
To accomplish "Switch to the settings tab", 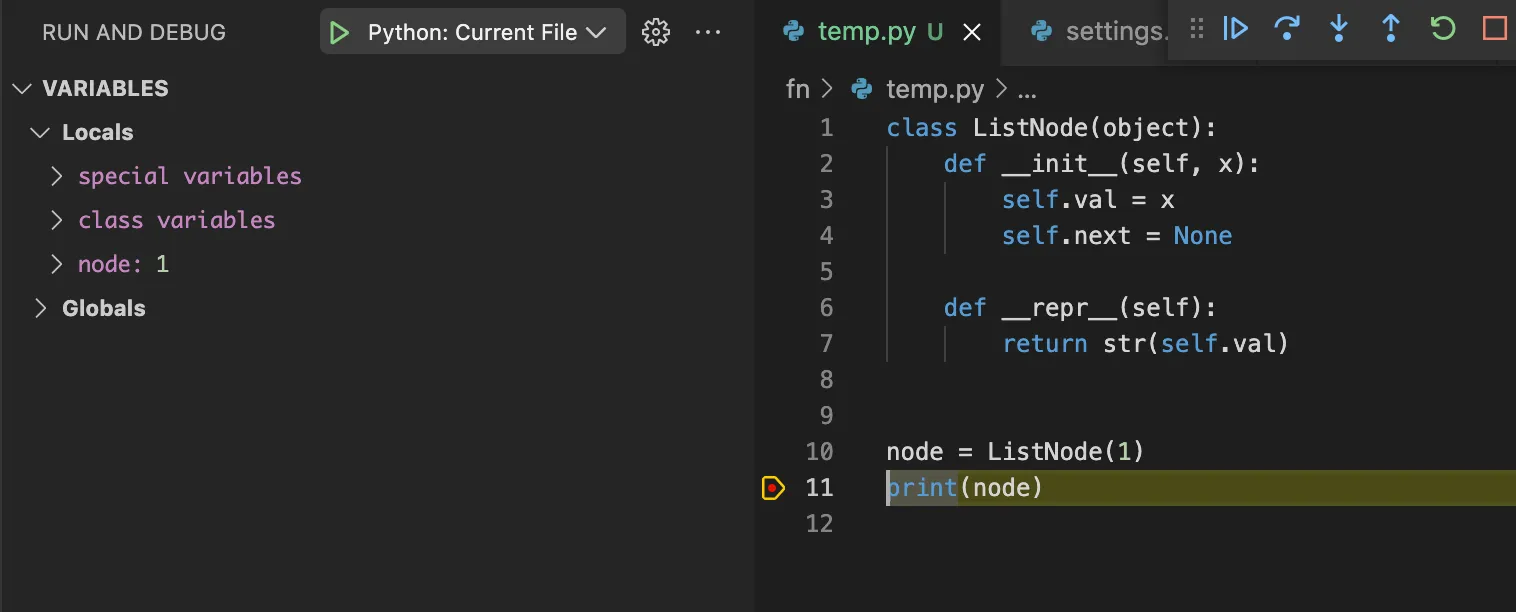I will click(1100, 32).
